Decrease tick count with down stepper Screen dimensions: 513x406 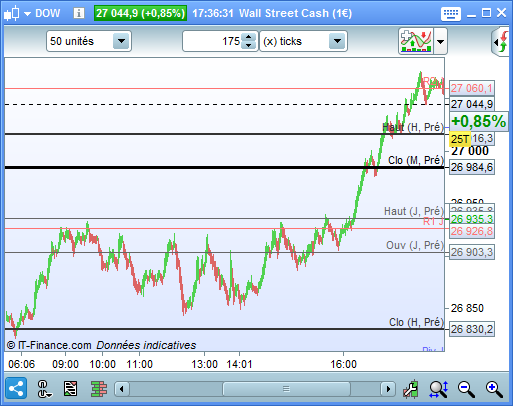click(x=249, y=45)
